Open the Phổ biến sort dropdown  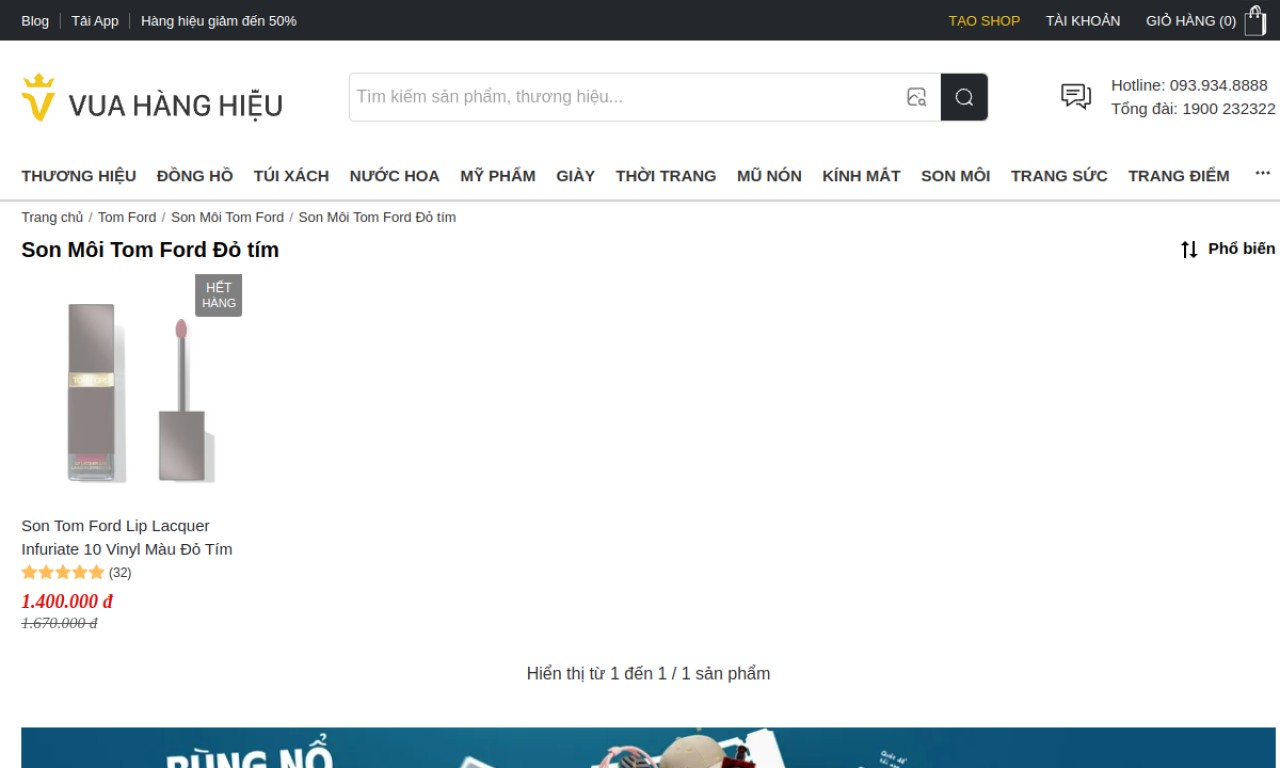1242,249
